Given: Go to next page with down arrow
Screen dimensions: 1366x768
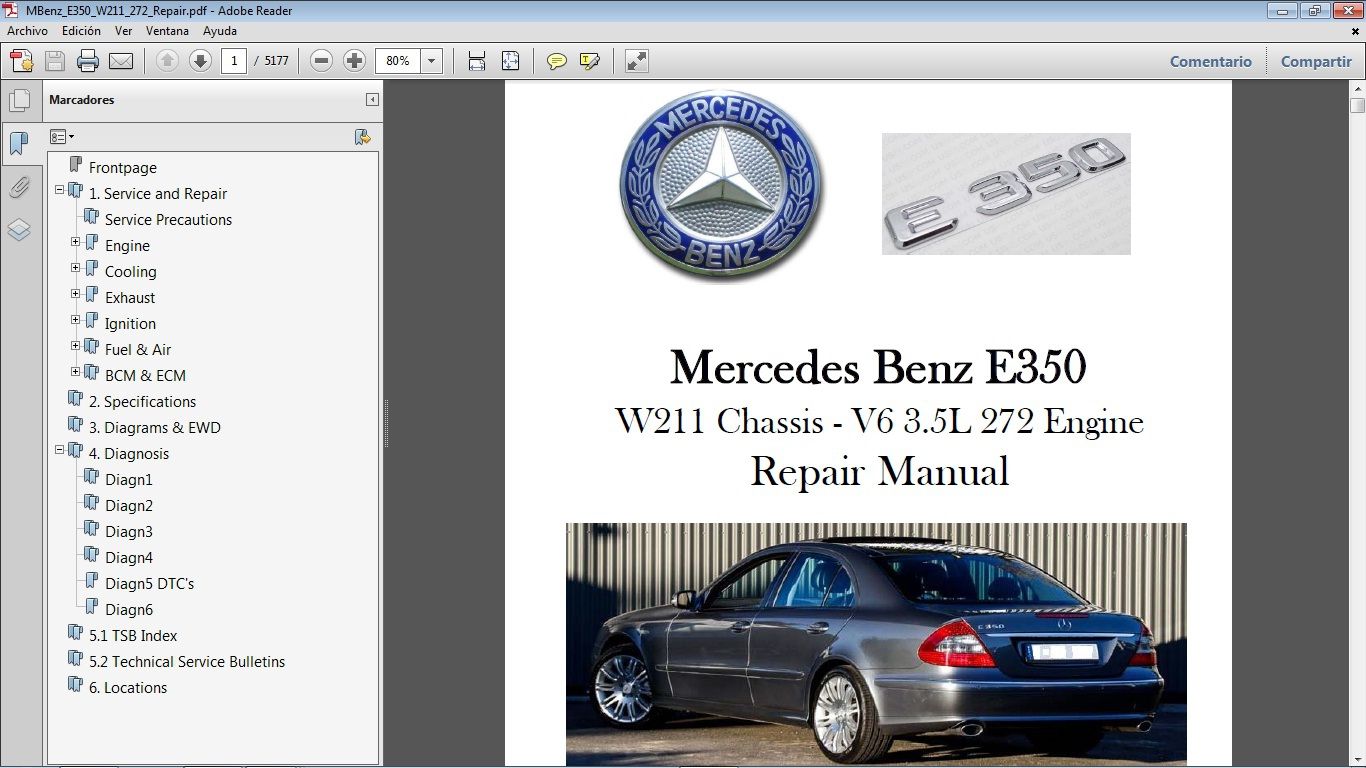Looking at the screenshot, I should (x=200, y=61).
